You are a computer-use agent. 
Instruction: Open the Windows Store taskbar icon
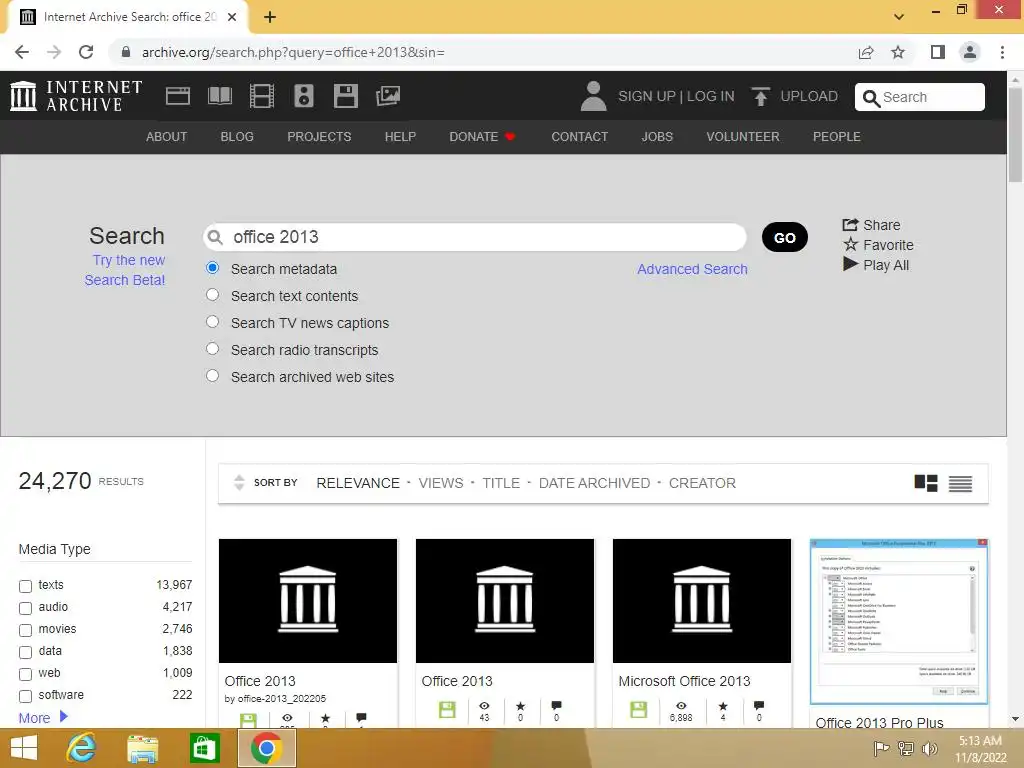pos(204,748)
